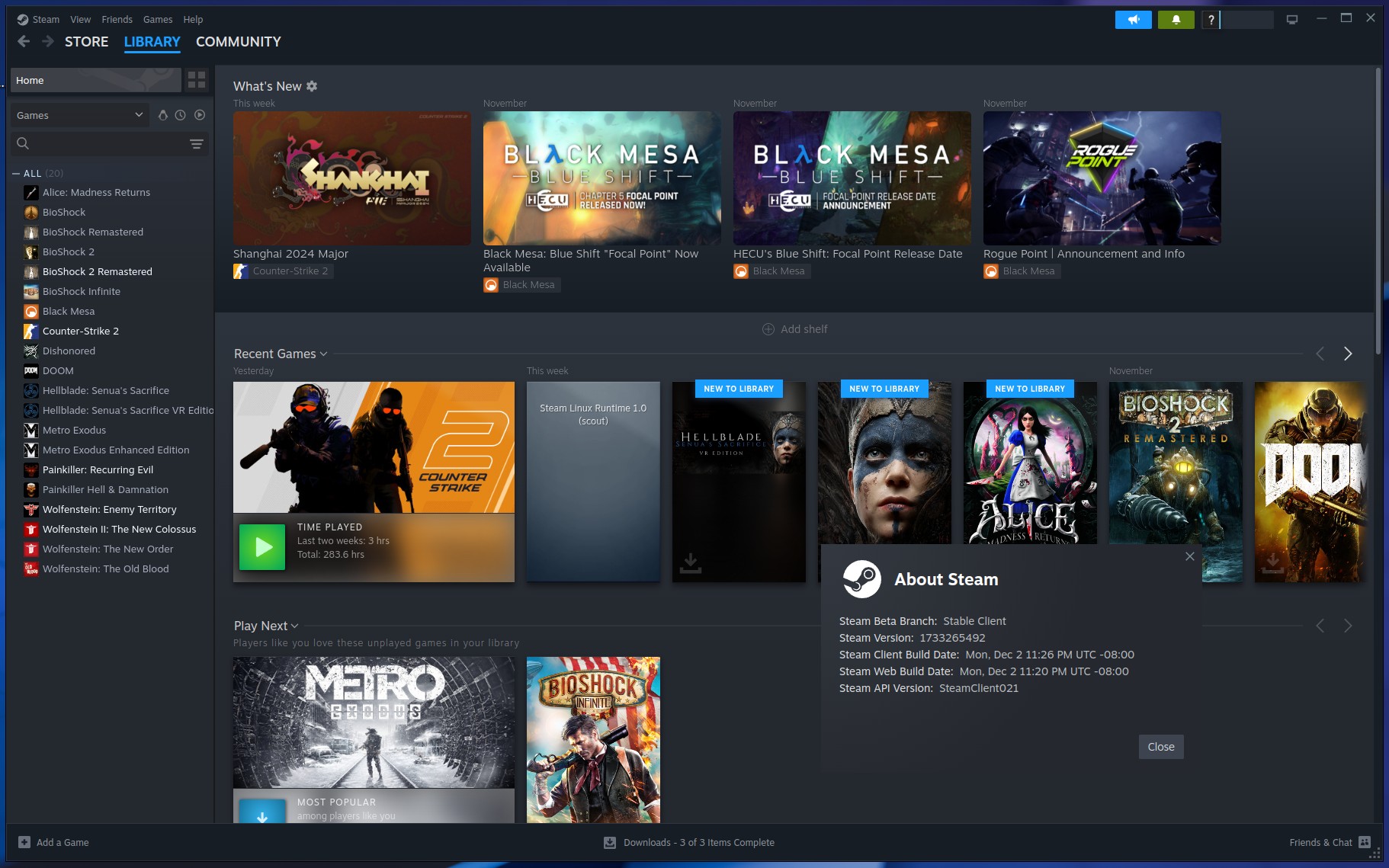The height and width of the screenshot is (868, 1389).
Task: Select Metro Exodus Enhanced Edition in list
Action: pos(116,450)
